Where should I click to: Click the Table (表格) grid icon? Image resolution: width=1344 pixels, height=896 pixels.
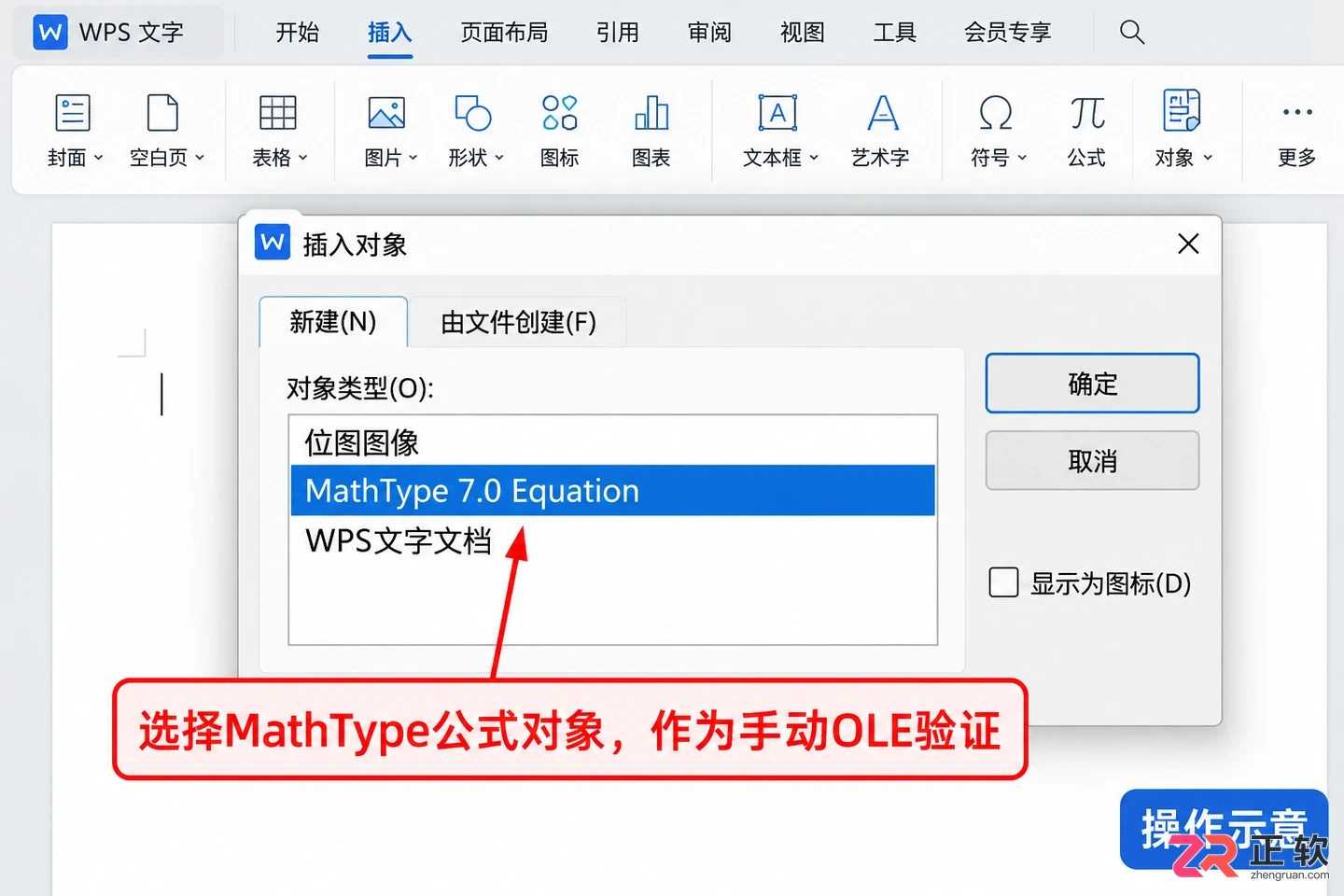click(x=277, y=113)
